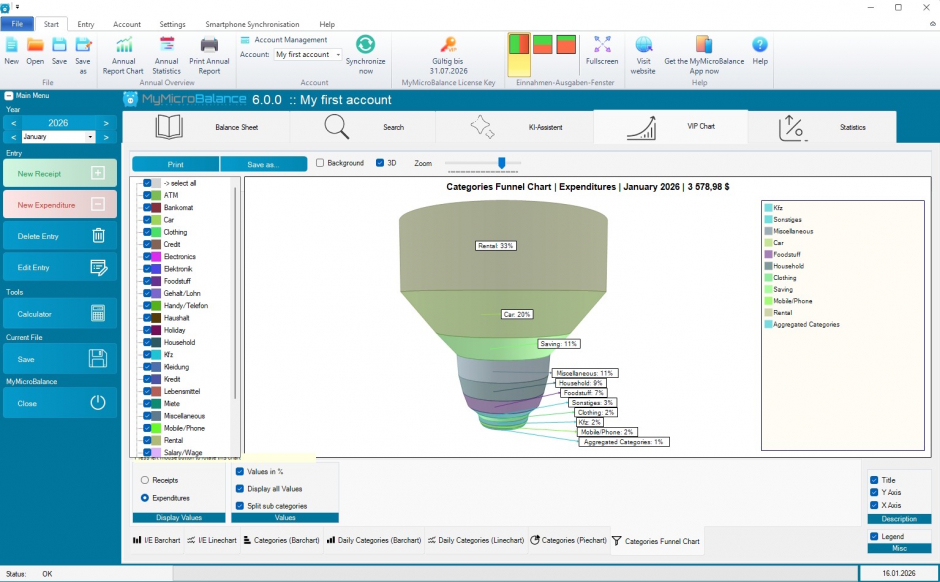Adjust the Zoom slider handle
This screenshot has width=940, height=582.
[502, 163]
